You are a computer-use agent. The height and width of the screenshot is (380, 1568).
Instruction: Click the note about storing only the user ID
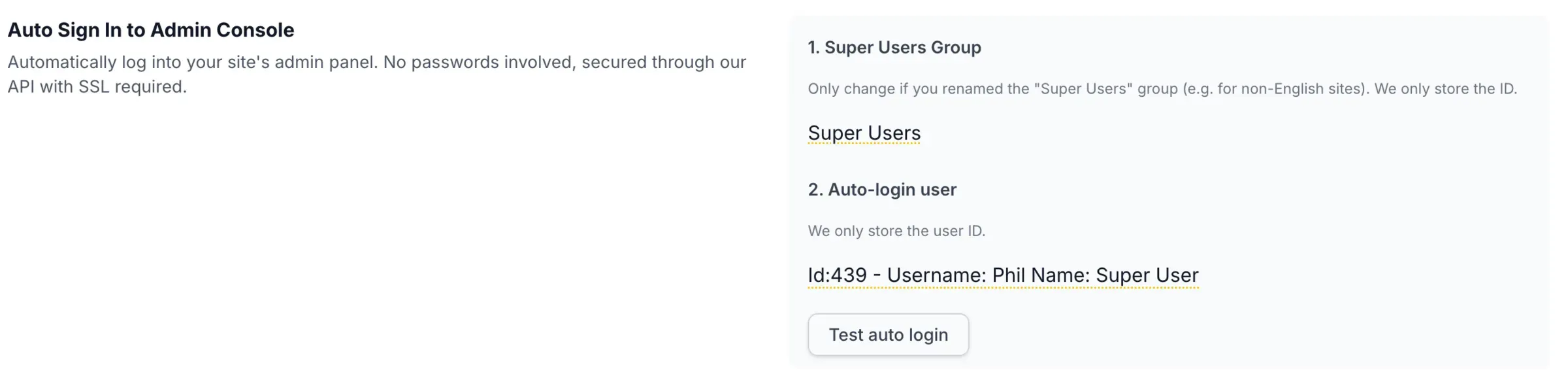897,230
